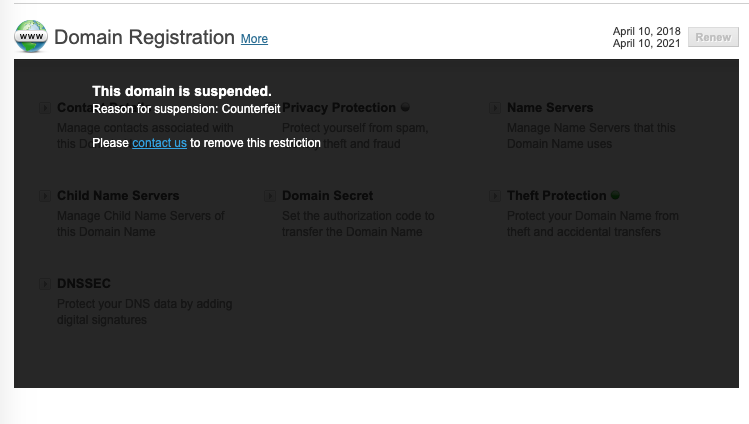The height and width of the screenshot is (424, 749).
Task: Click the arrow icon beside DNSSEC
Action: click(45, 284)
